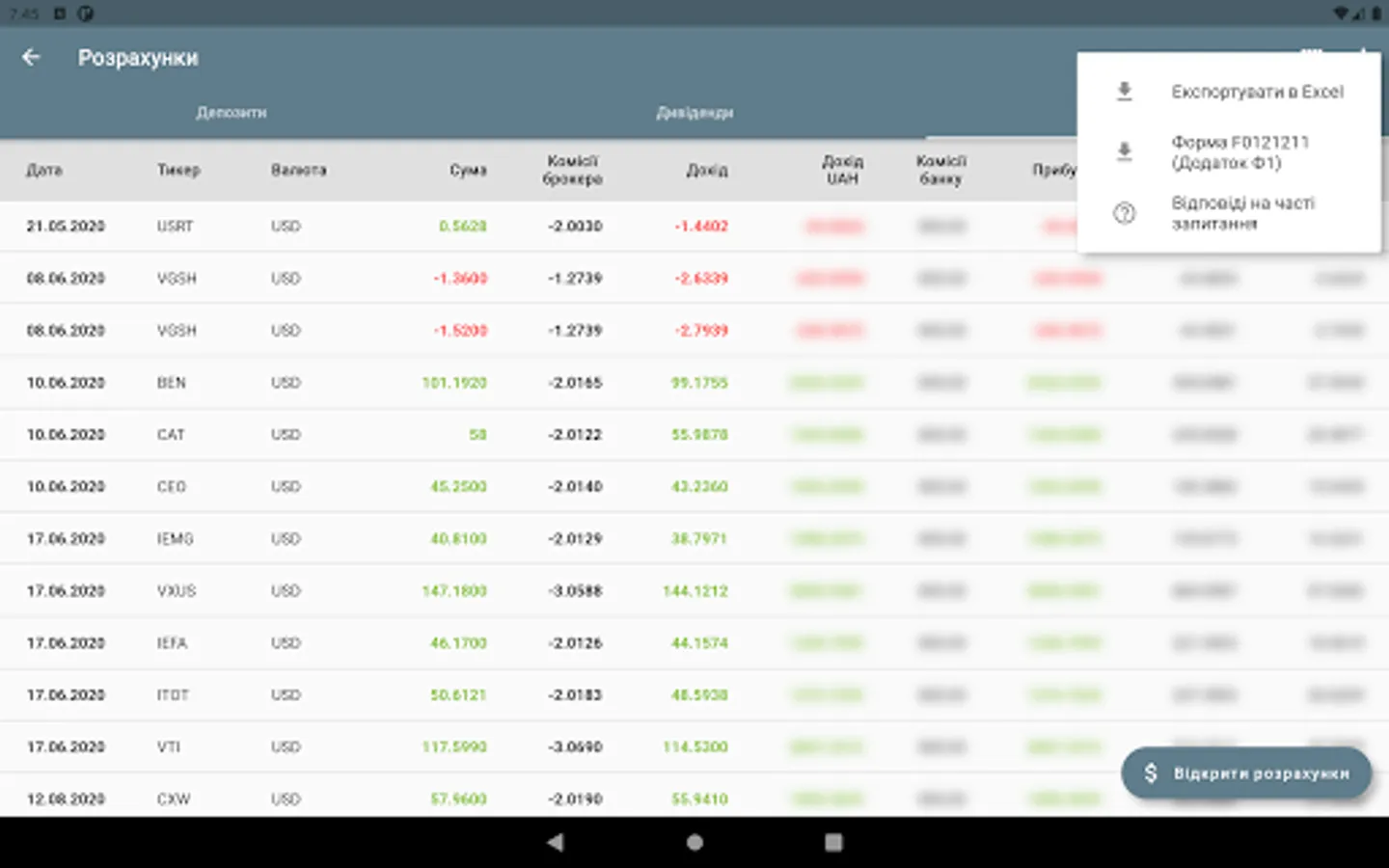
Task: Select the VXUS ticker cell
Action: point(177,591)
